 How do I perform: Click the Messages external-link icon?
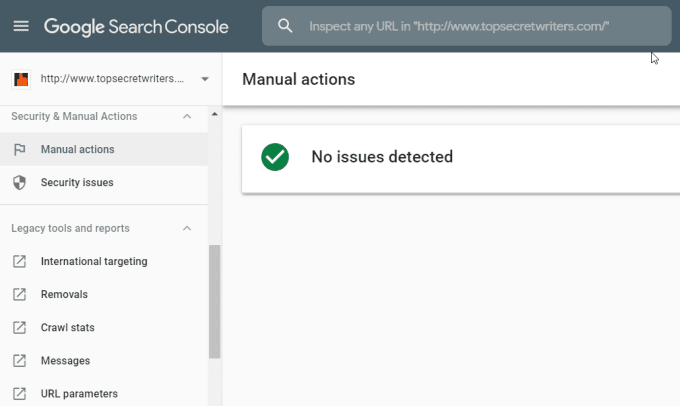pos(19,361)
